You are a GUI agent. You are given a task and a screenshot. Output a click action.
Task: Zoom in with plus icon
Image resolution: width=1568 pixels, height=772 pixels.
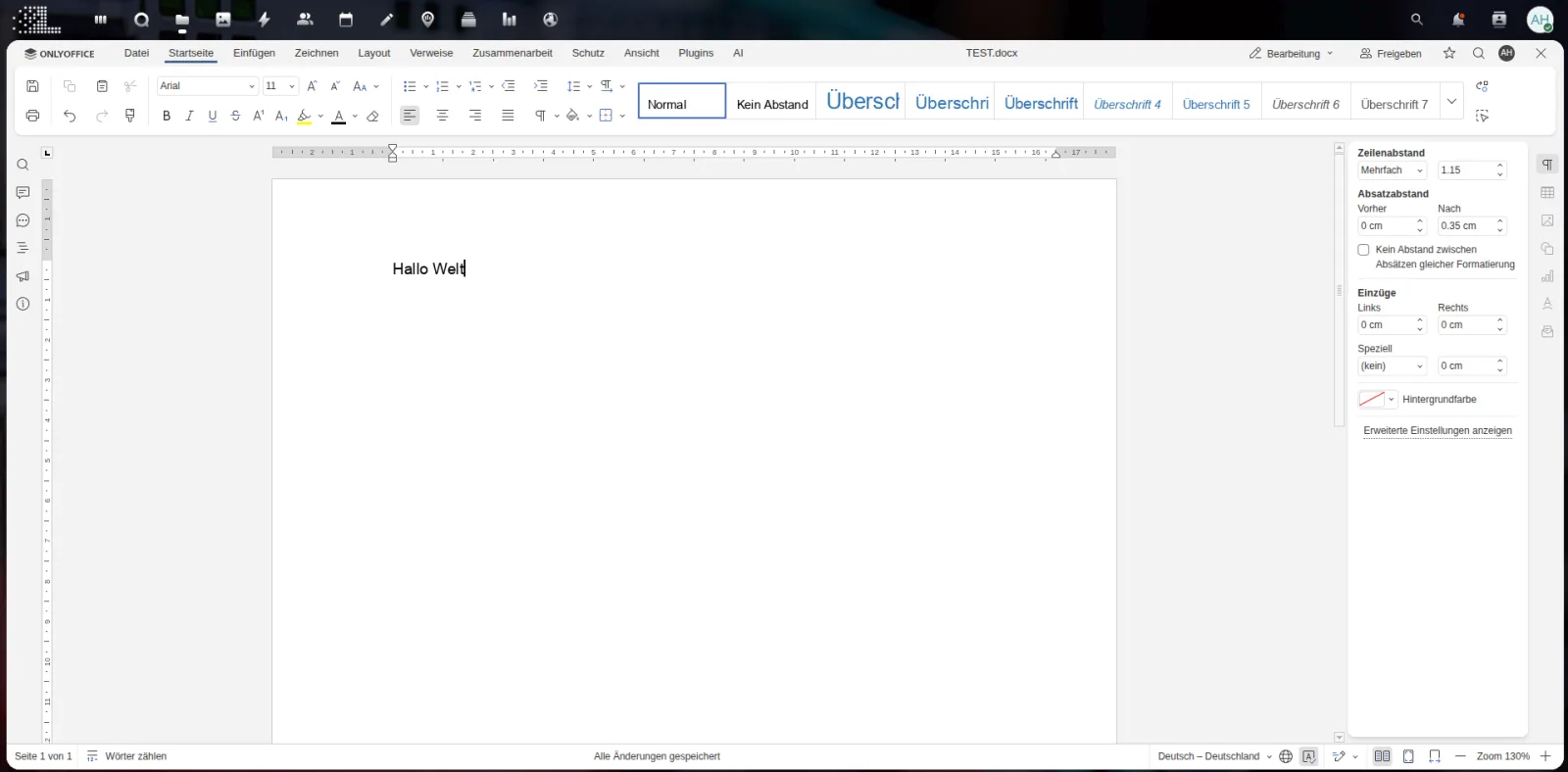(1545, 756)
